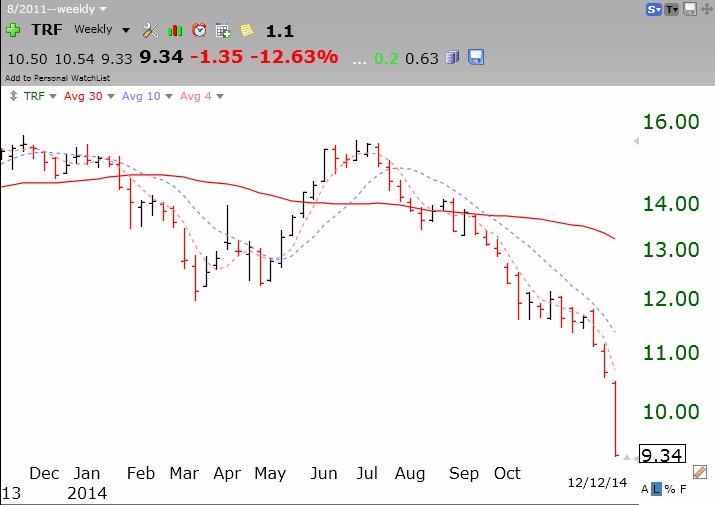Click the 14.00 price axis label
The width and height of the screenshot is (715, 505).
tap(671, 204)
